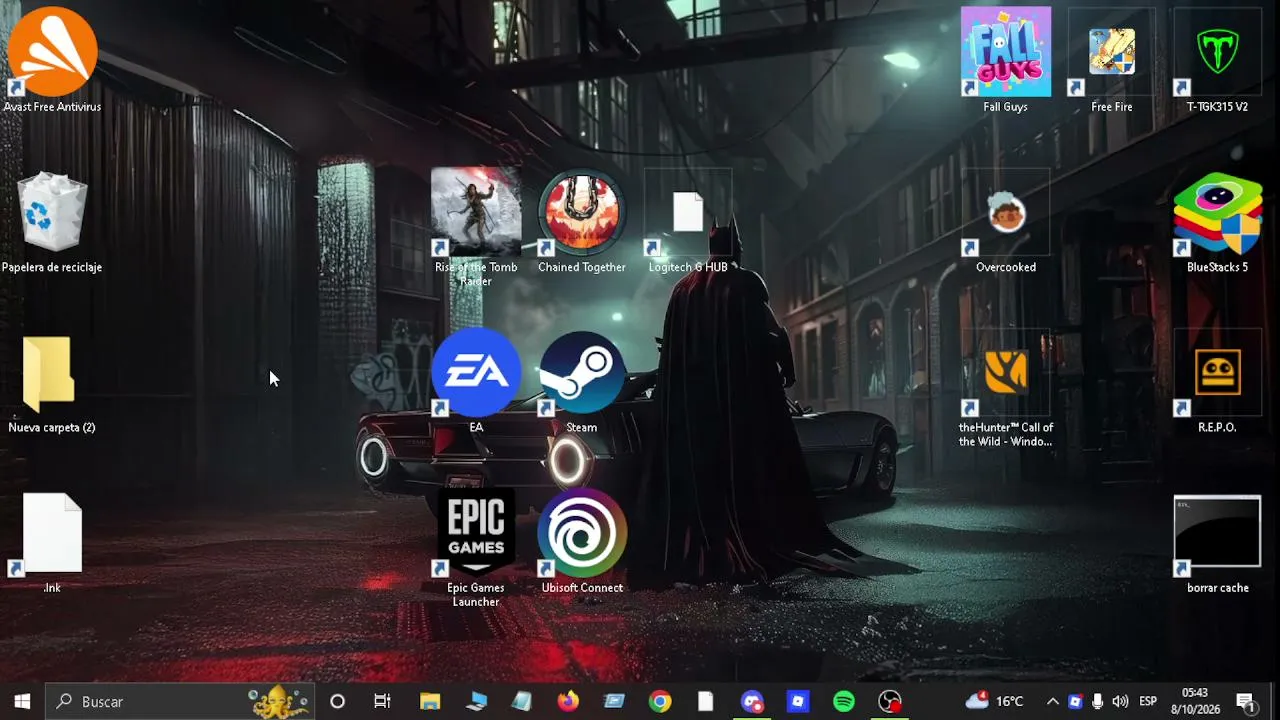Select the EA app shortcut
This screenshot has width=1280, height=720.
click(476, 382)
